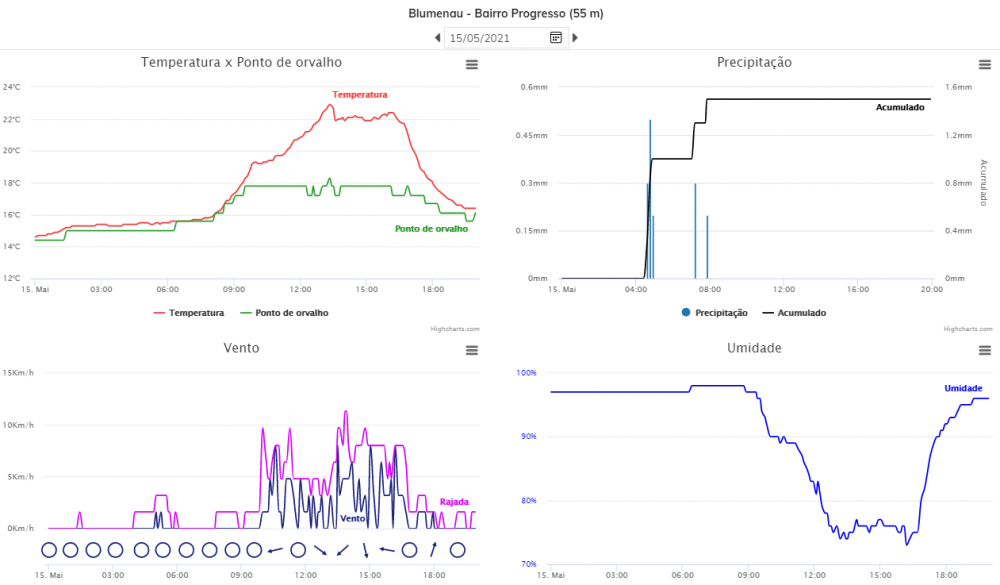Image resolution: width=1000 pixels, height=585 pixels.
Task: Open the Umidade chart hamburger menu
Action: tap(985, 350)
